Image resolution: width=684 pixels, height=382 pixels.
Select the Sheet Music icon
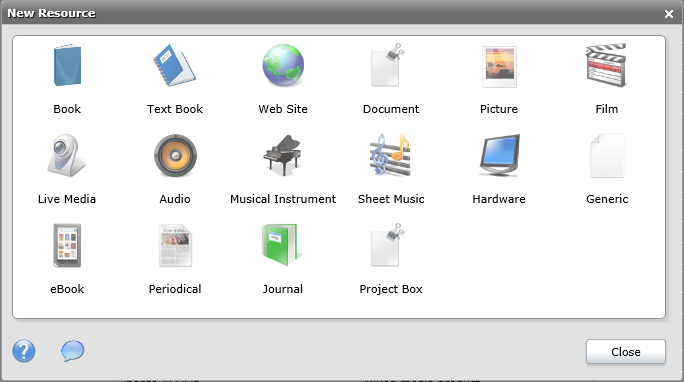390,155
